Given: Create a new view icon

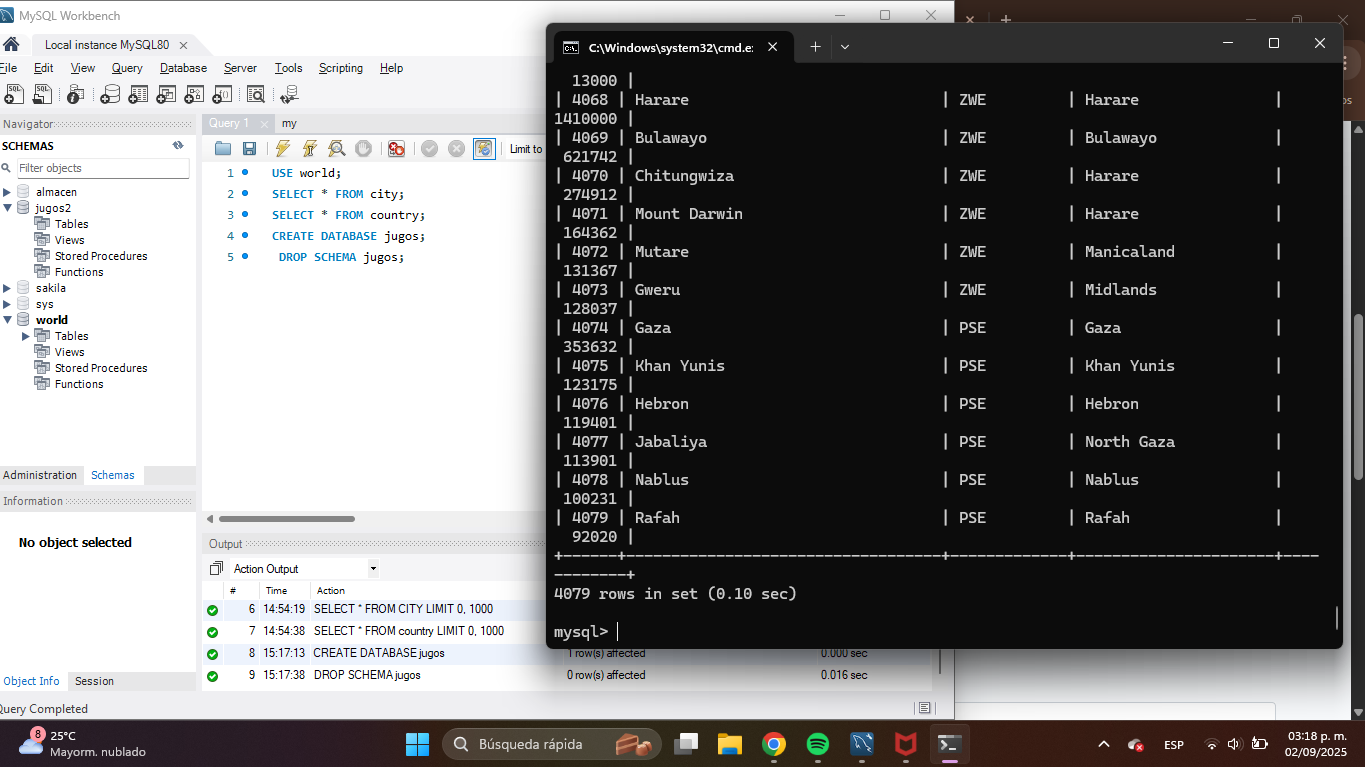Looking at the screenshot, I should pos(166,94).
